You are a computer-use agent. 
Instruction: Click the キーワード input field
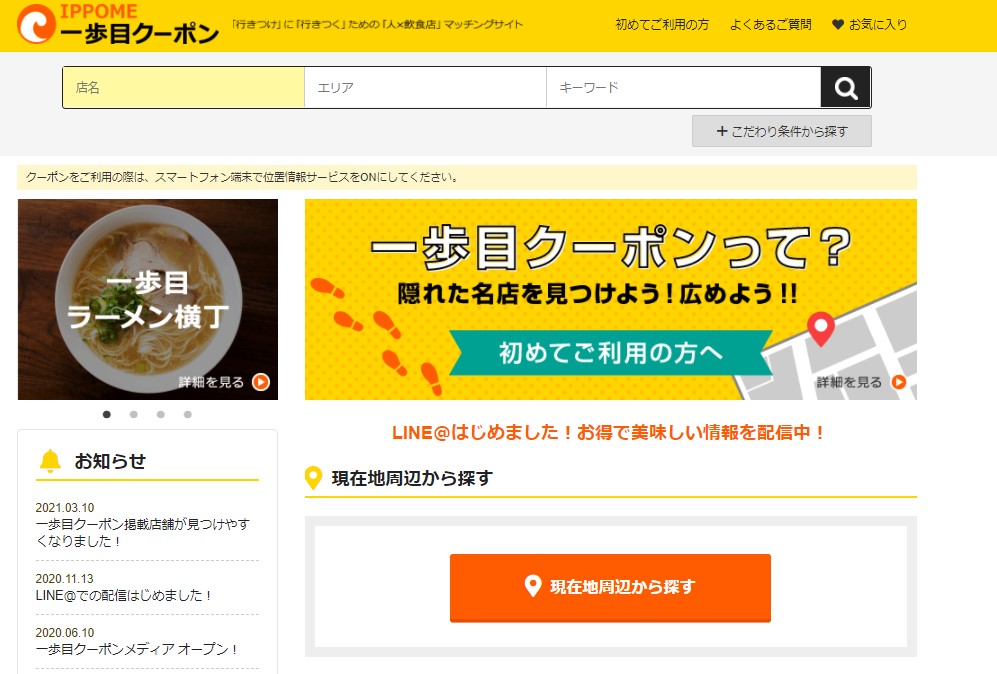[x=684, y=87]
